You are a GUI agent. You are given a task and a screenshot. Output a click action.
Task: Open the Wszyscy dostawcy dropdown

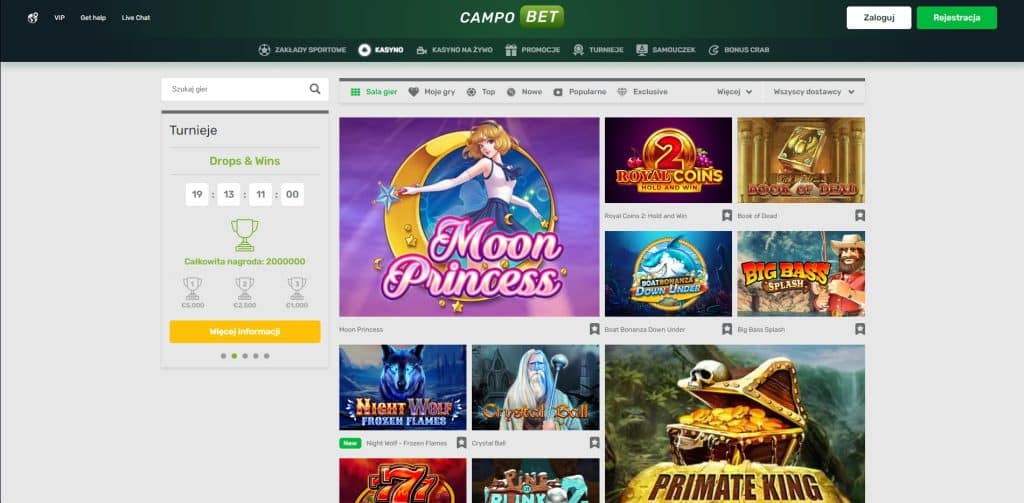click(x=814, y=92)
